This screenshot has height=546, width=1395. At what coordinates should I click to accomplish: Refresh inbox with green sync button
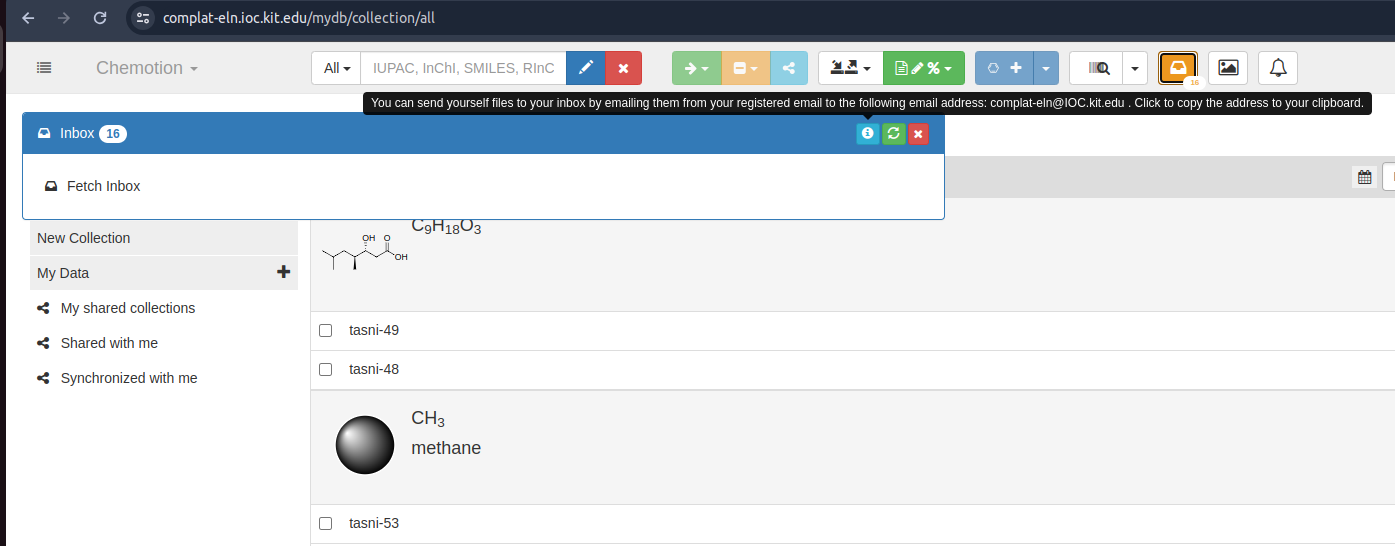[893, 134]
